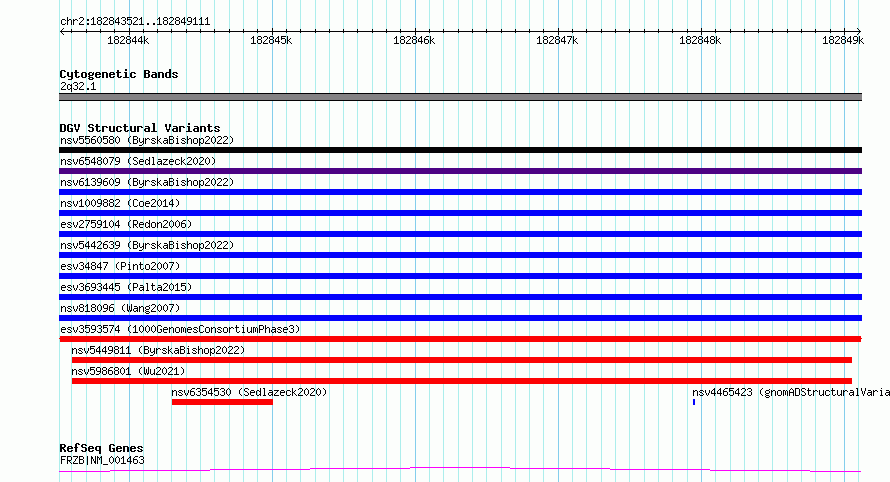The width and height of the screenshot is (890, 482).
Task: Click the Cytogenetic Bands track title
Action: [x=119, y=74]
